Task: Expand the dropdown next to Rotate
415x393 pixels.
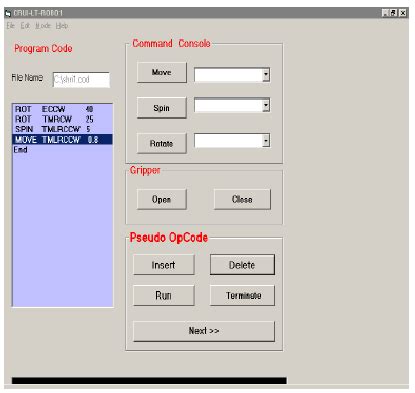Action: 266,141
